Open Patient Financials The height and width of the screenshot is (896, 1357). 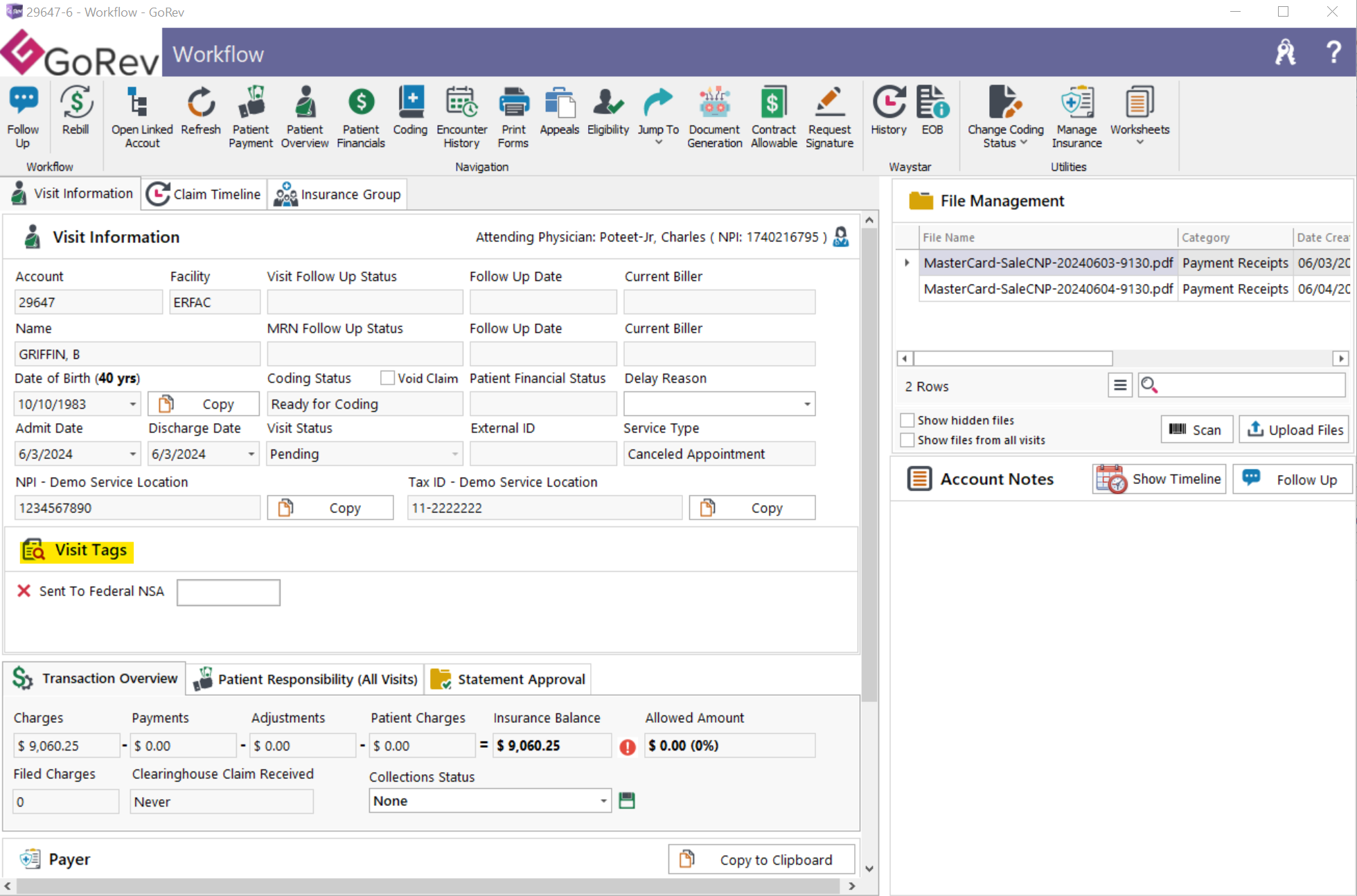(361, 116)
